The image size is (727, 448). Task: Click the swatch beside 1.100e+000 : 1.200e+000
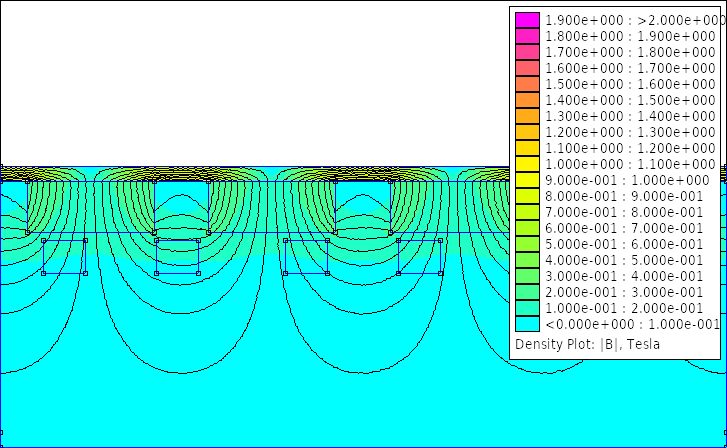click(x=527, y=148)
